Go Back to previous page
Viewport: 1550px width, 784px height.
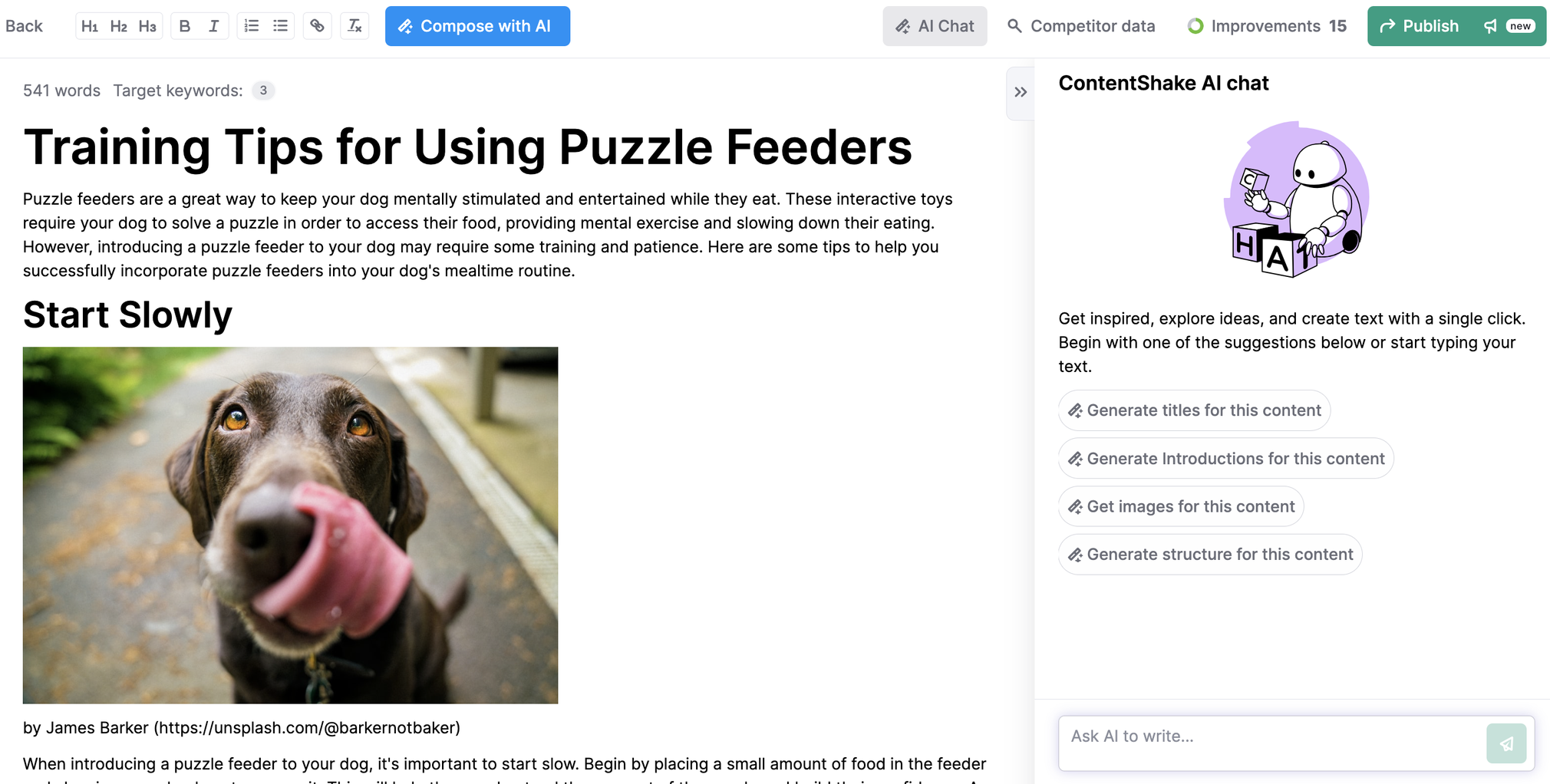click(24, 26)
